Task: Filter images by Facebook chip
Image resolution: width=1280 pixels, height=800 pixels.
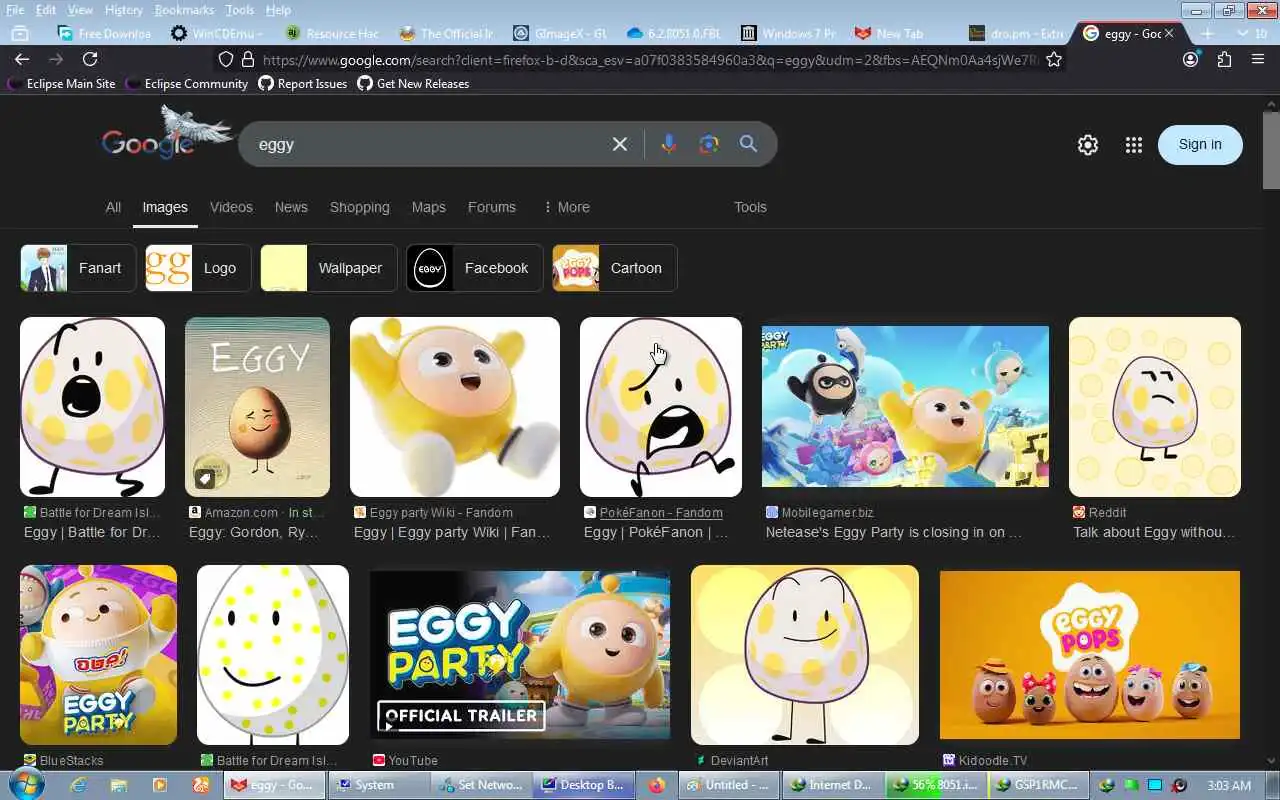Action: [x=474, y=268]
